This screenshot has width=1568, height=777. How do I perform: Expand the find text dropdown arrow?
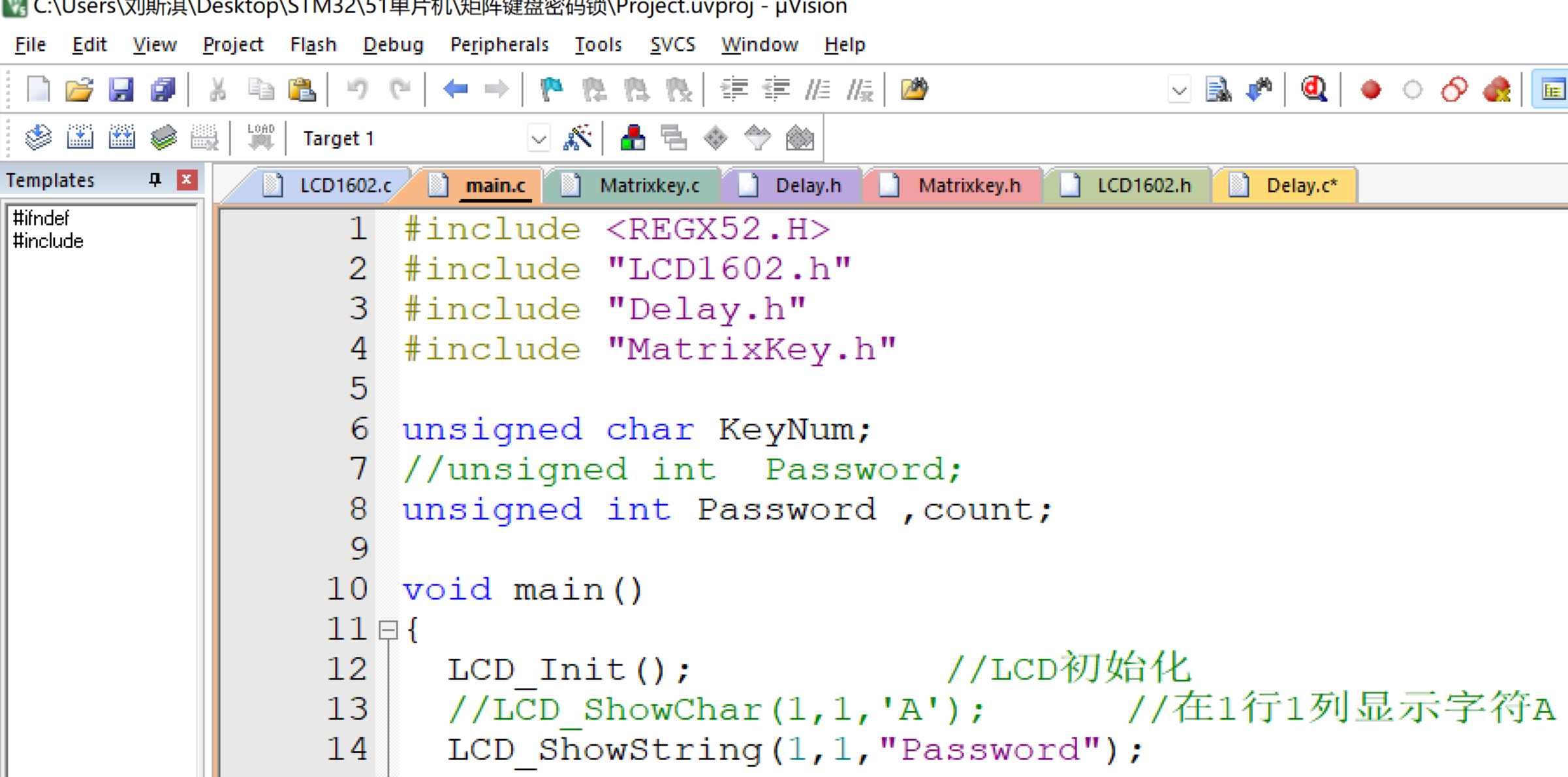pos(1179,90)
